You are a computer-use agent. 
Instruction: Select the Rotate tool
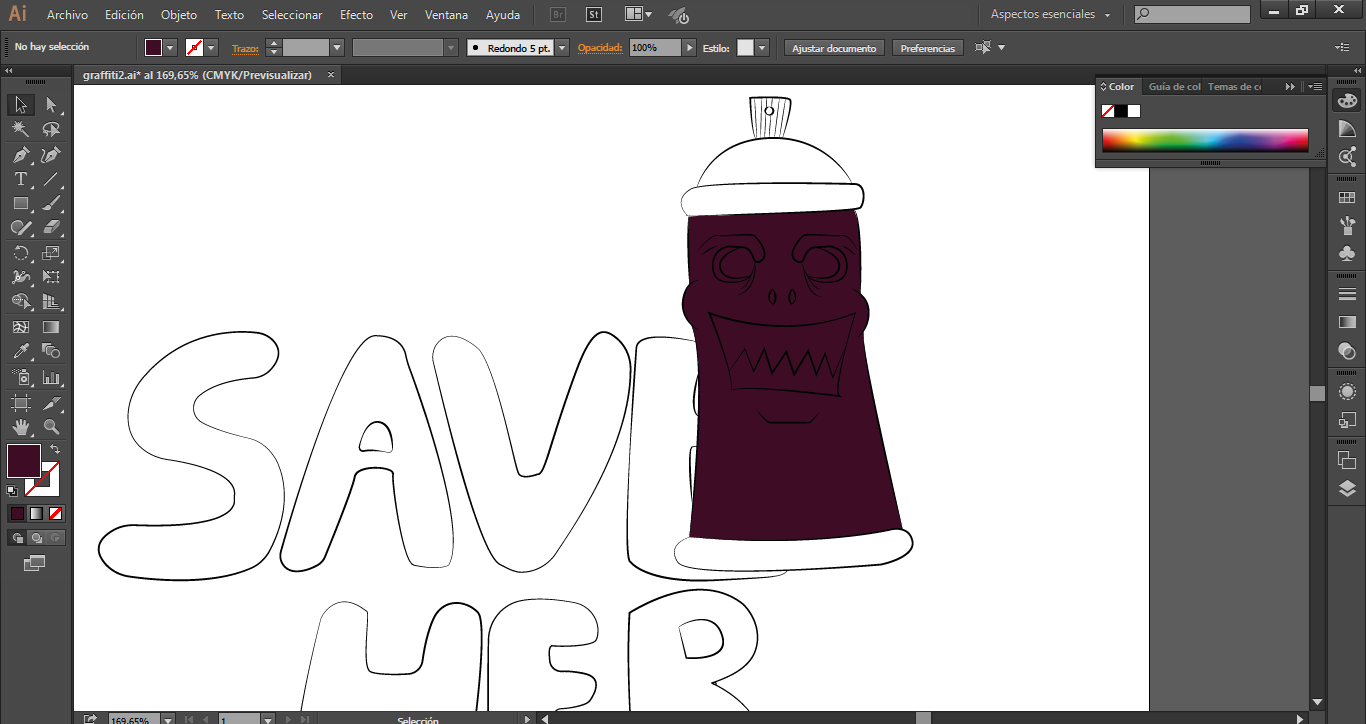[x=20, y=254]
